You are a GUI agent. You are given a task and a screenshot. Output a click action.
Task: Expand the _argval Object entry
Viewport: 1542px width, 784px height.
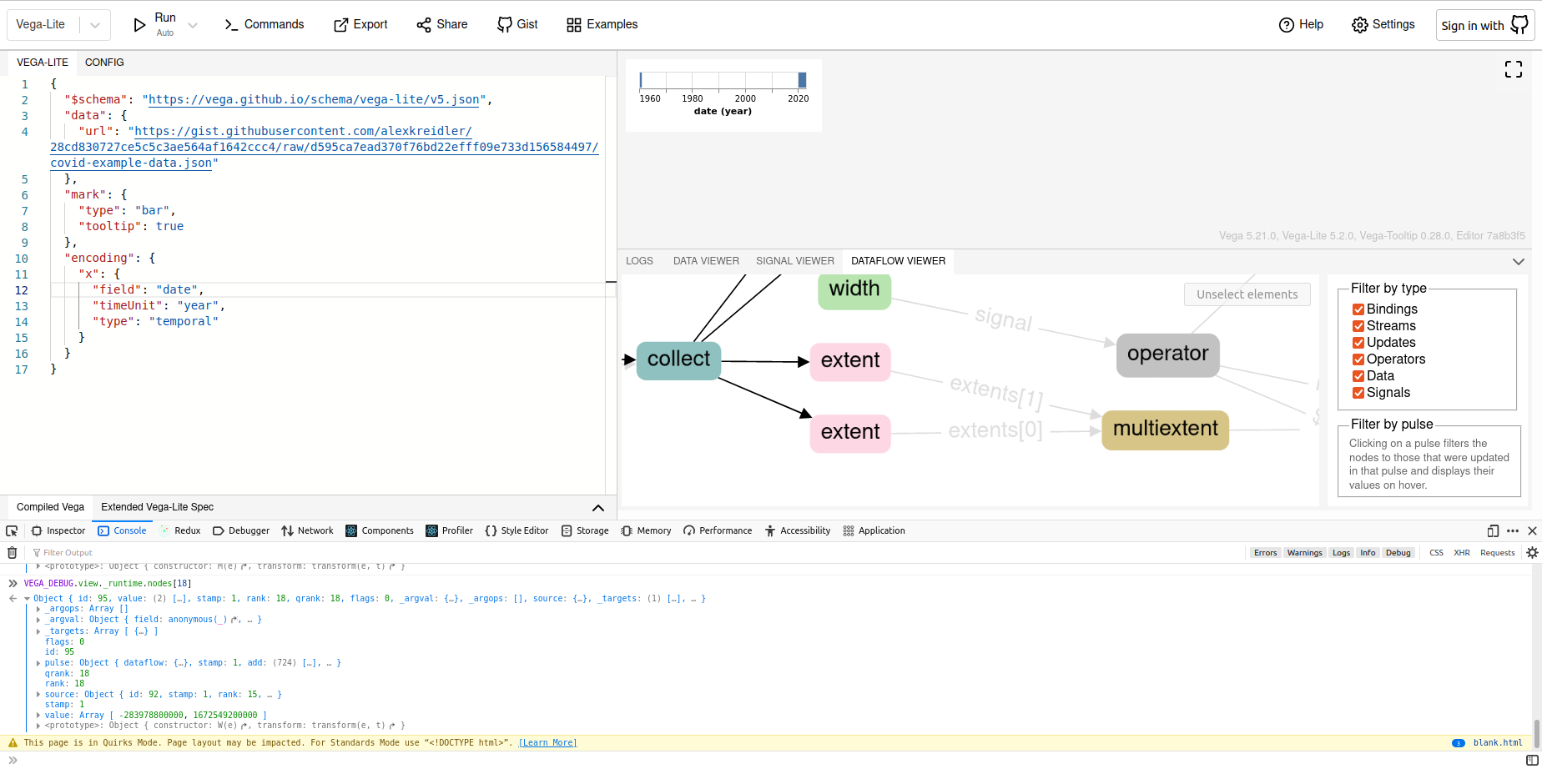[x=38, y=620]
